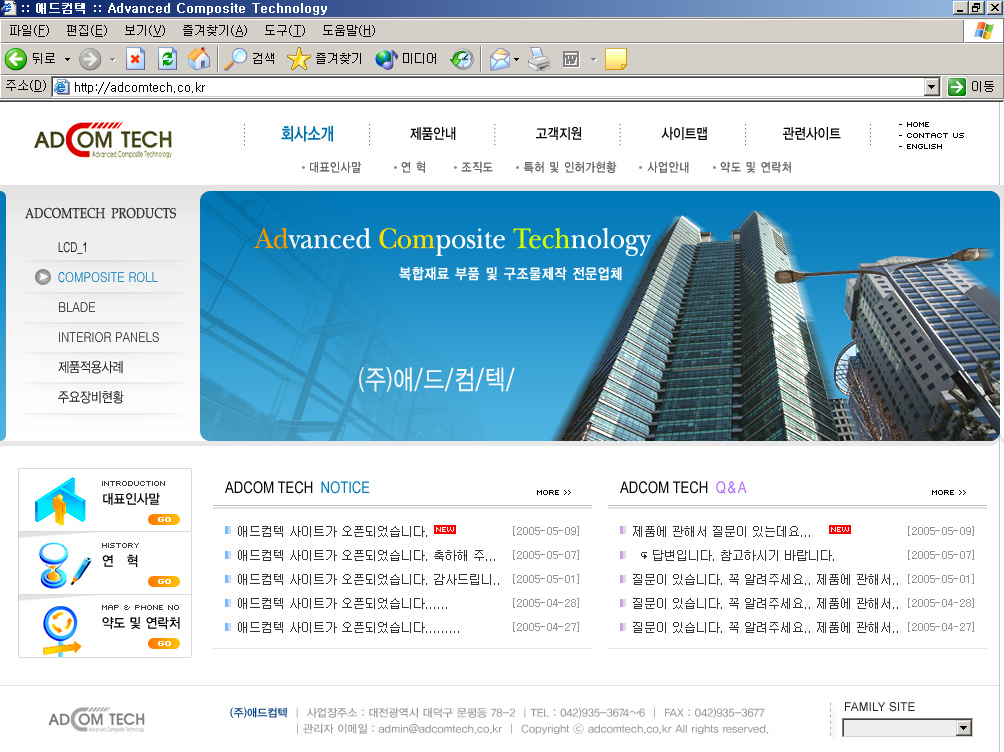Image resolution: width=1004 pixels, height=752 pixels.
Task: Refresh the page with the toolbar icon
Action: (167, 59)
